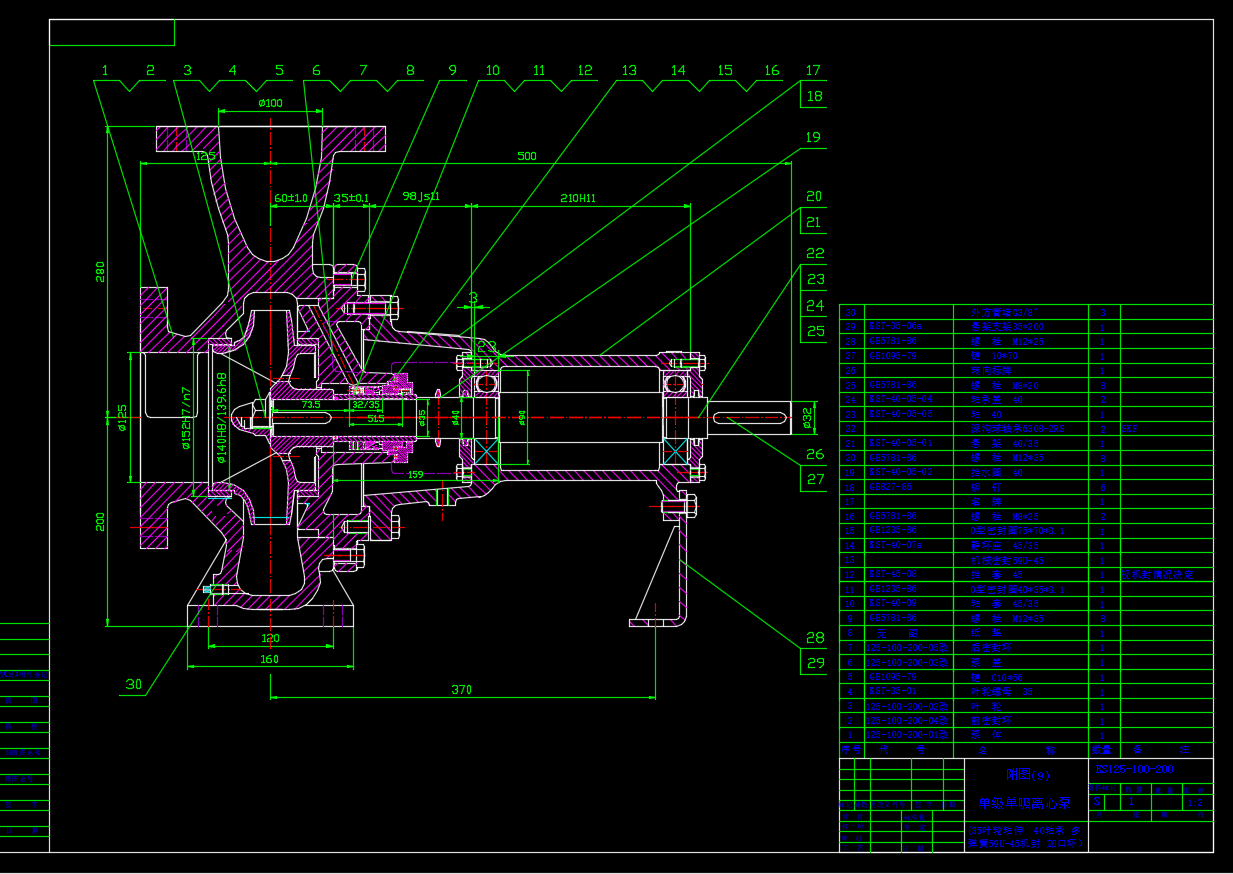1233x874 pixels.
Task: Select the 500 overall length dimension
Action: (527, 156)
